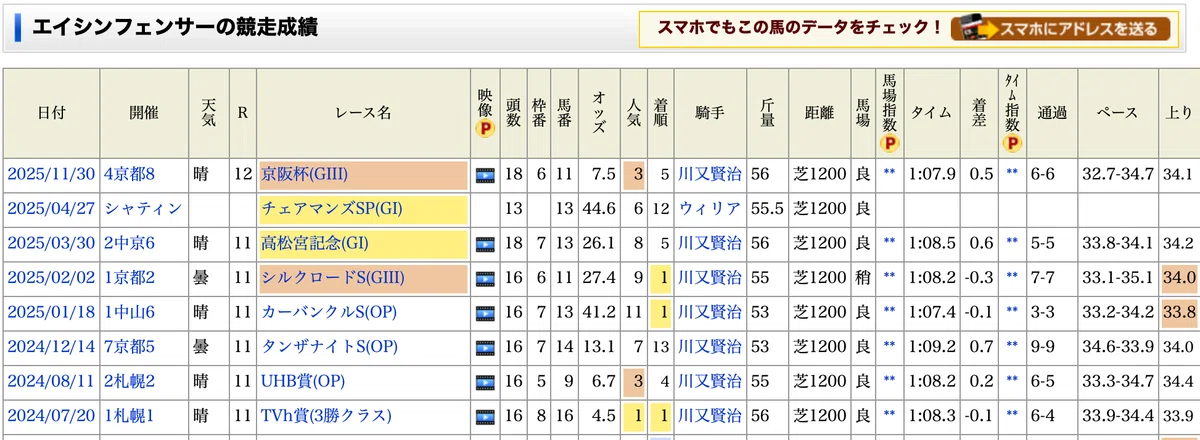
Task: Play video for シルクロードS(GIII) race
Action: tap(486, 278)
